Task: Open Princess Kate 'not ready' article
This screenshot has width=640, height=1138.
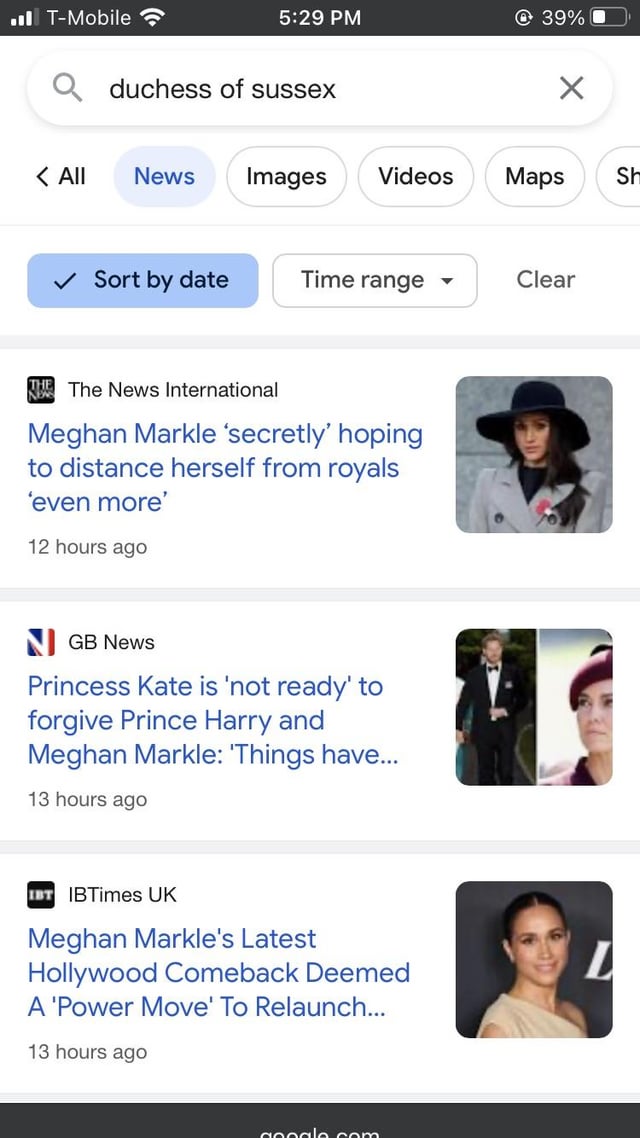Action: (x=212, y=720)
